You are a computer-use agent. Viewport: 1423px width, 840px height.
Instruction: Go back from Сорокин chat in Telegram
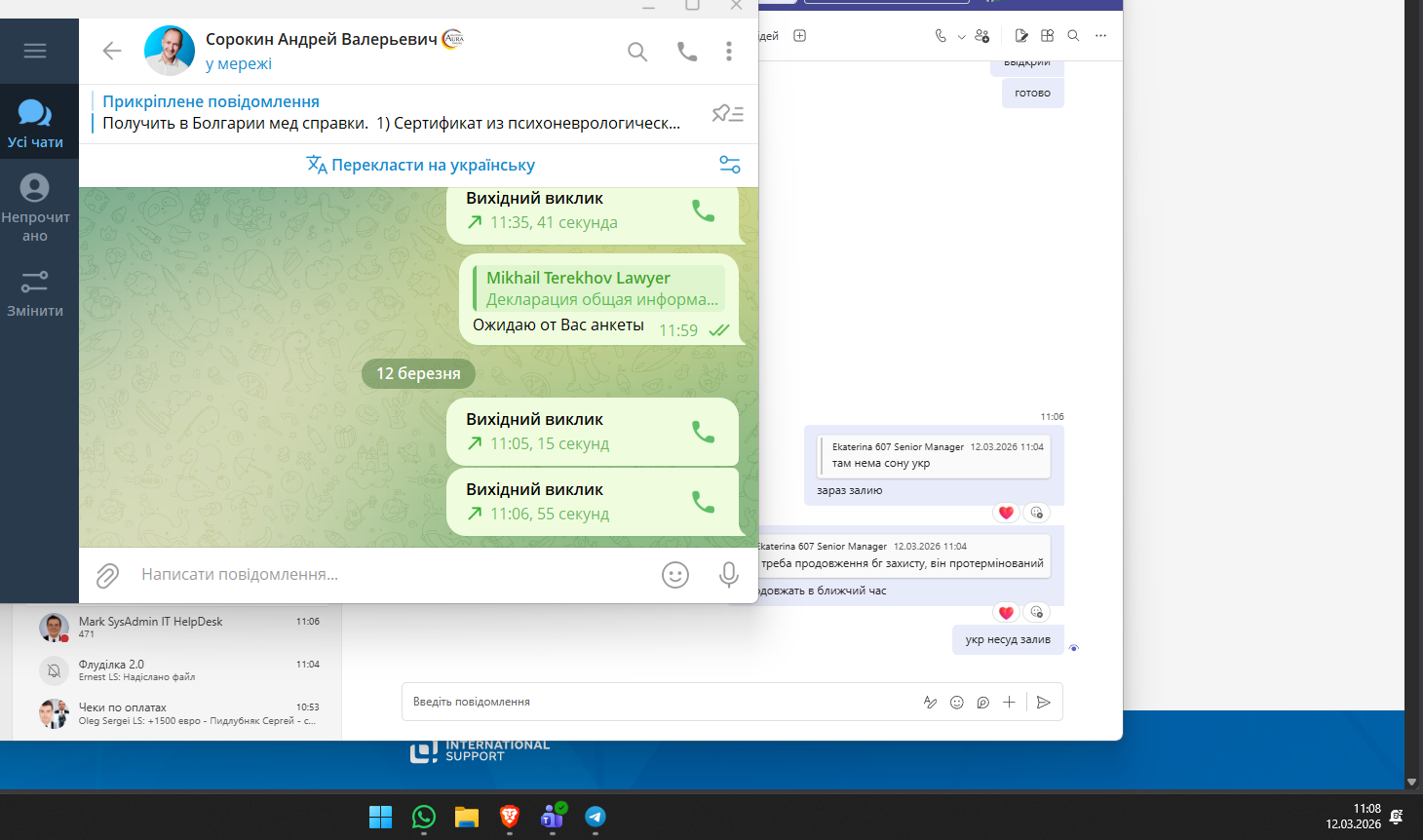pyautogui.click(x=112, y=51)
